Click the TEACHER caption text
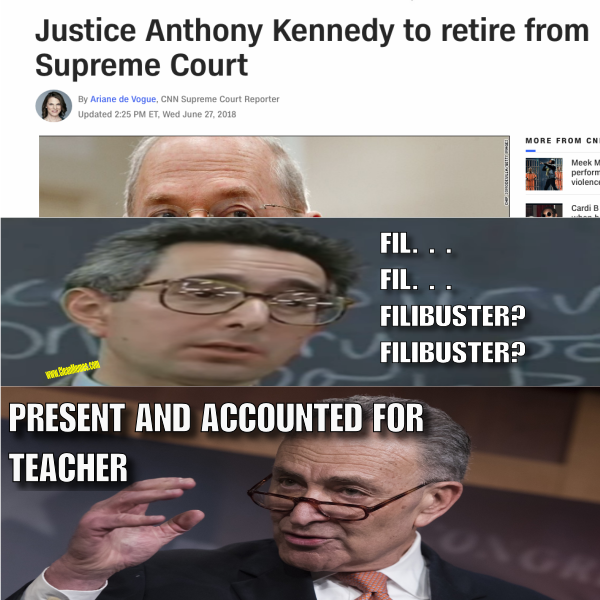This screenshot has height=600, width=600. 68,468
